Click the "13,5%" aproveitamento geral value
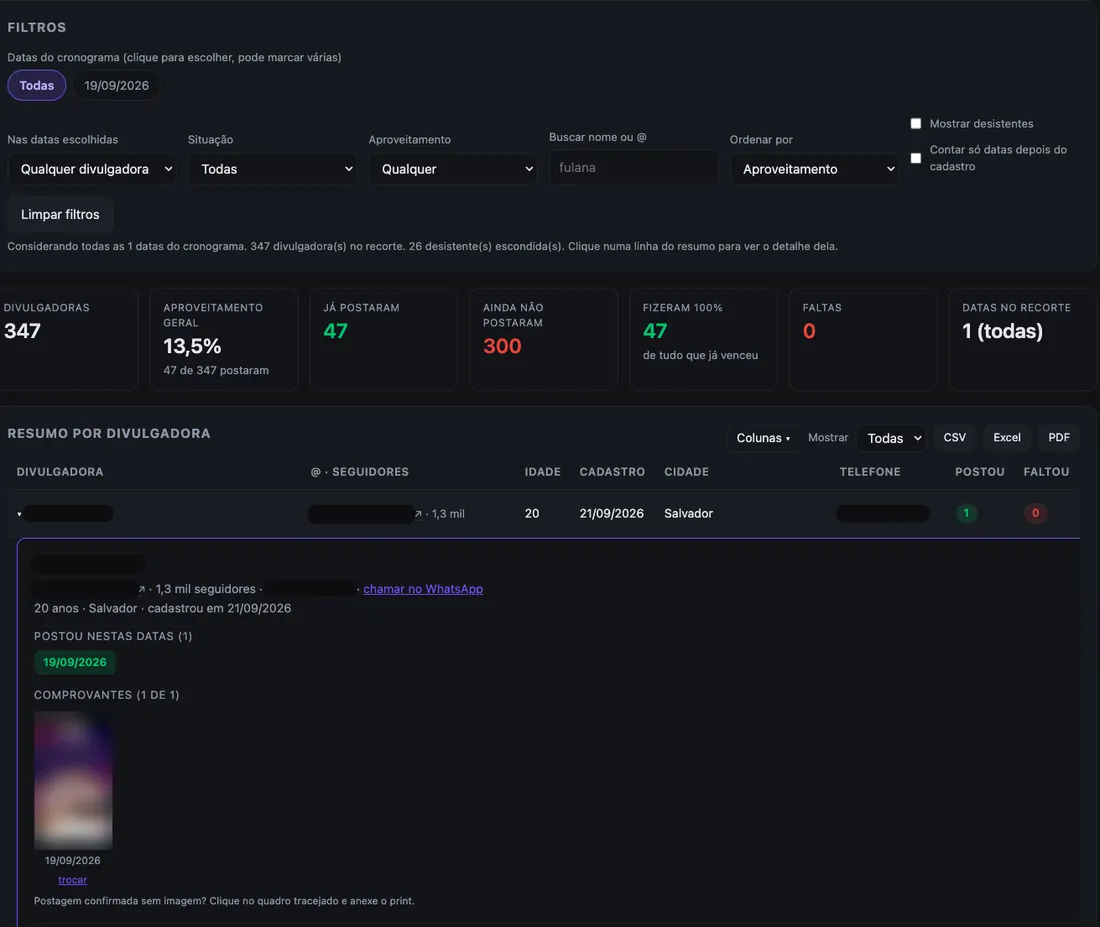Screen dimensions: 1100x927 (x=192, y=346)
